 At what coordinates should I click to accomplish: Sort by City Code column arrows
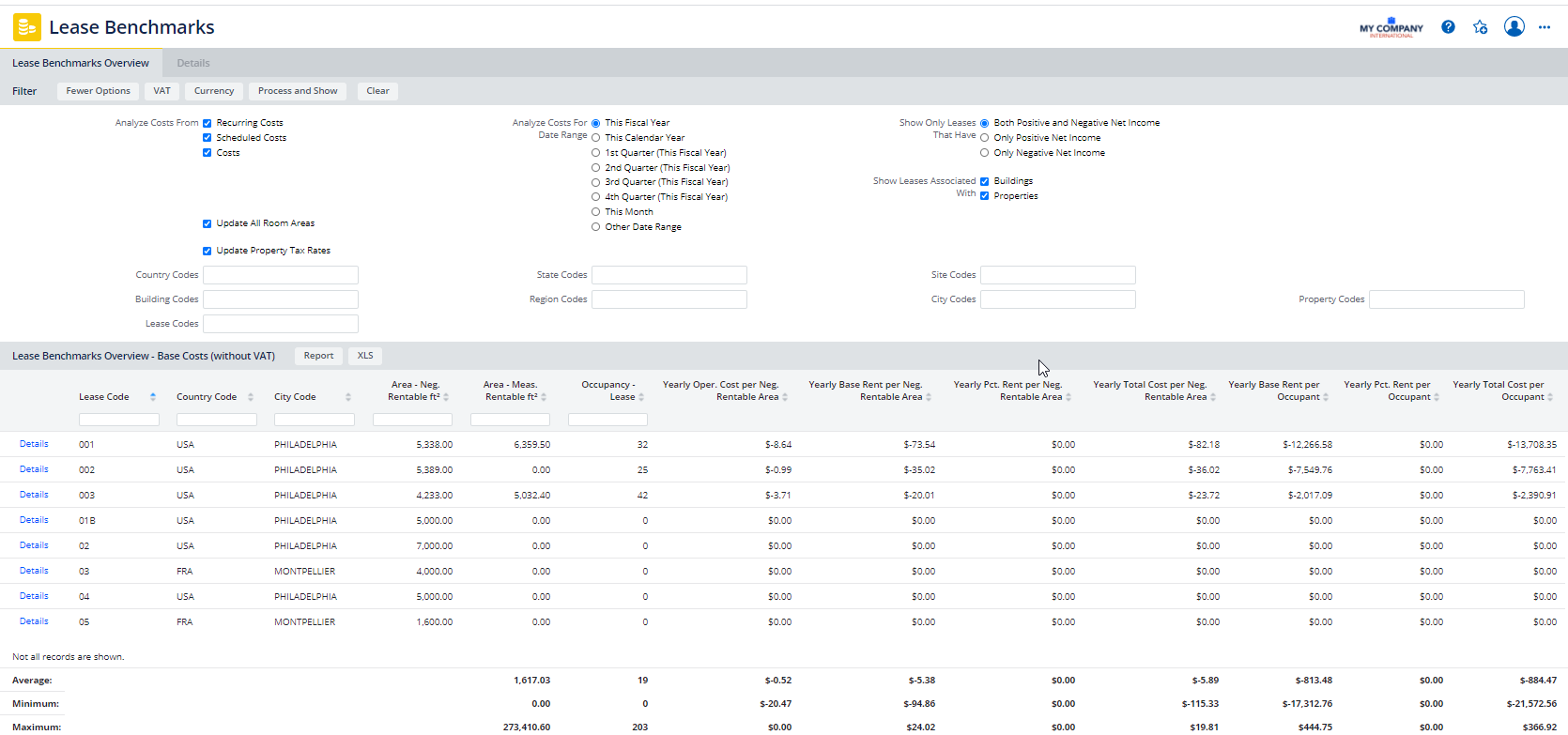(348, 397)
